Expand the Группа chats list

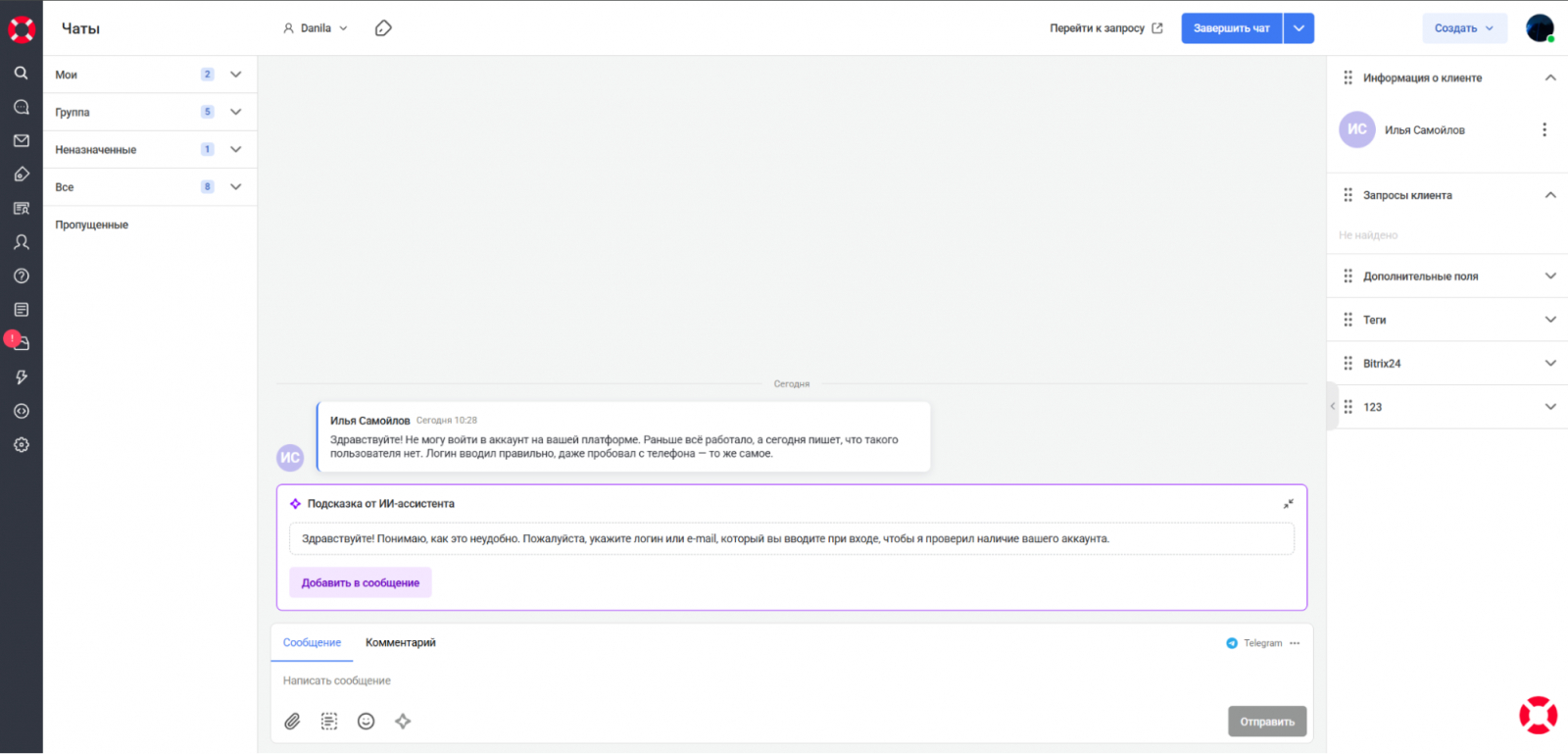pos(236,112)
